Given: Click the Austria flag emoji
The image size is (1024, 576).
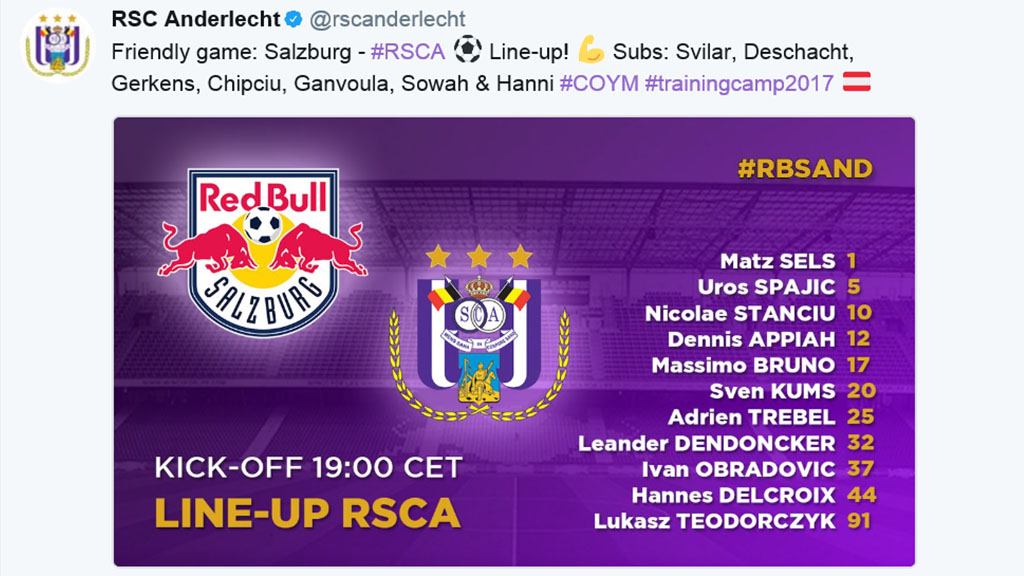Looking at the screenshot, I should tap(856, 83).
